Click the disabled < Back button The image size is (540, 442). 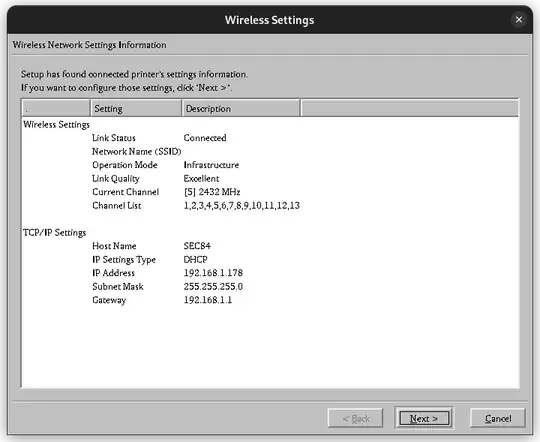click(x=355, y=418)
